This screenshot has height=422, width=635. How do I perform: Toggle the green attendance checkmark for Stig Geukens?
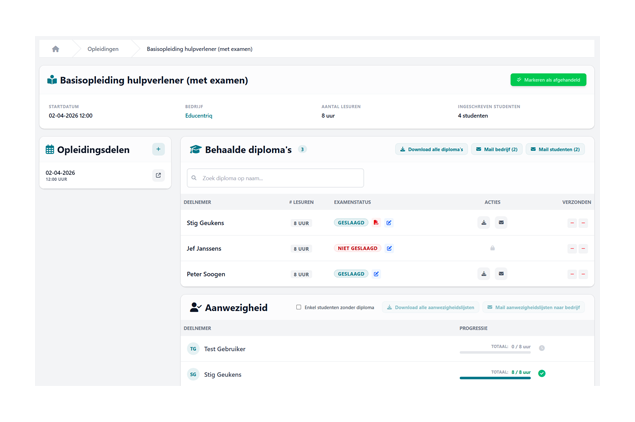[x=542, y=373]
